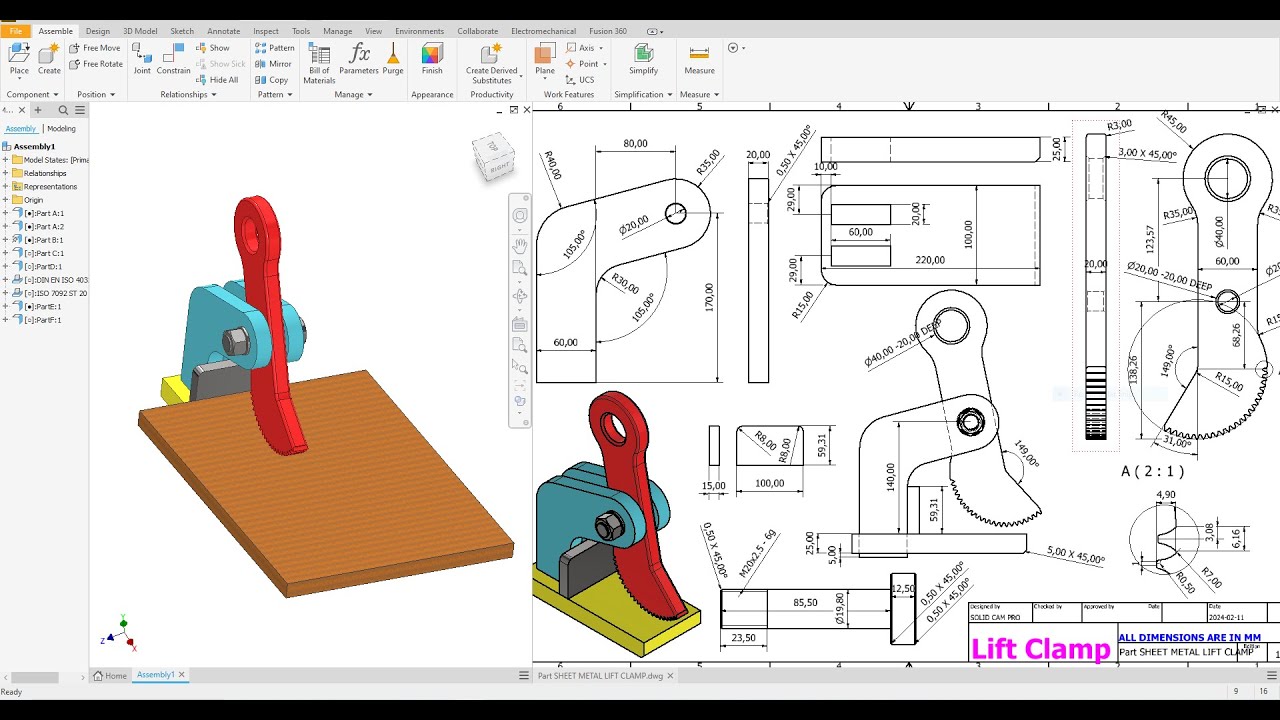Switch to the Design ribbon tab
This screenshot has height=720, width=1280.
click(x=98, y=31)
